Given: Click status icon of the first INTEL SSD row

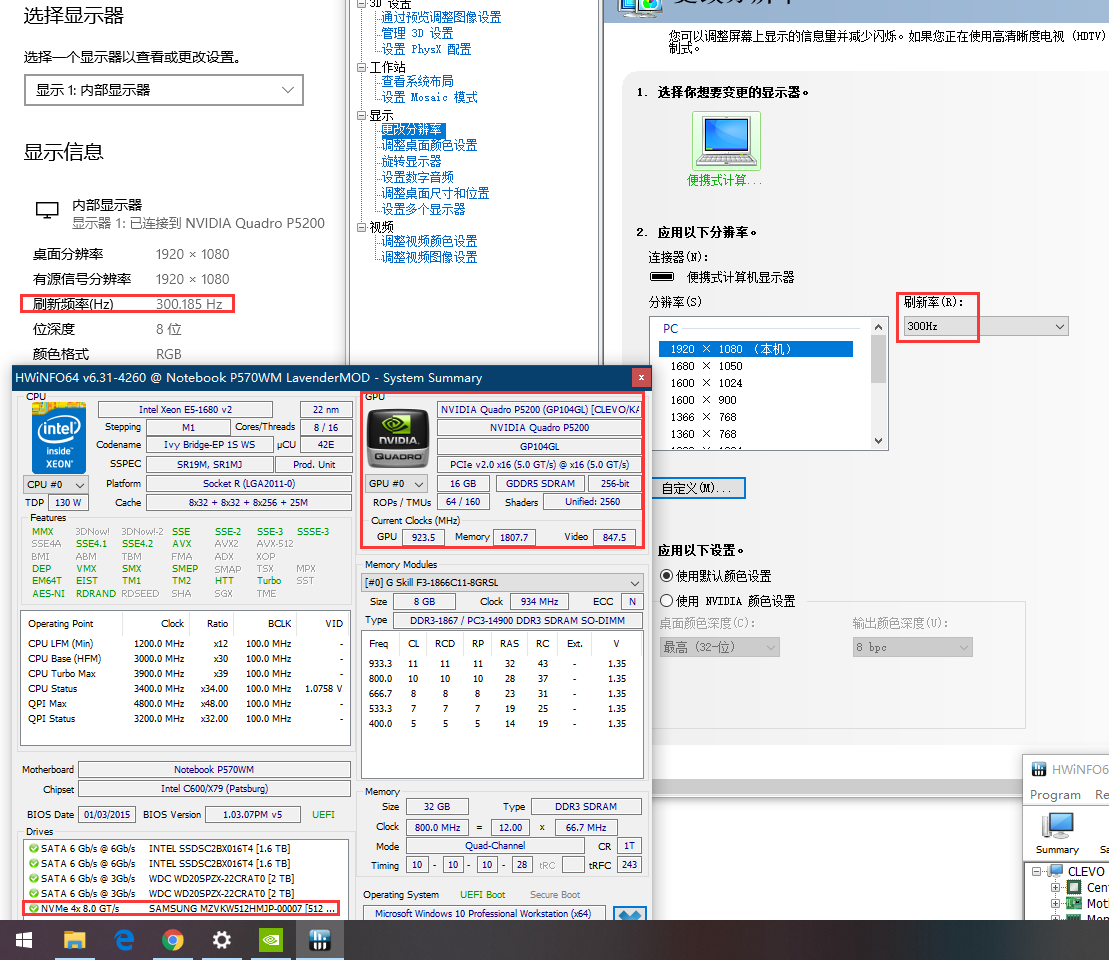Looking at the screenshot, I should click(33, 848).
